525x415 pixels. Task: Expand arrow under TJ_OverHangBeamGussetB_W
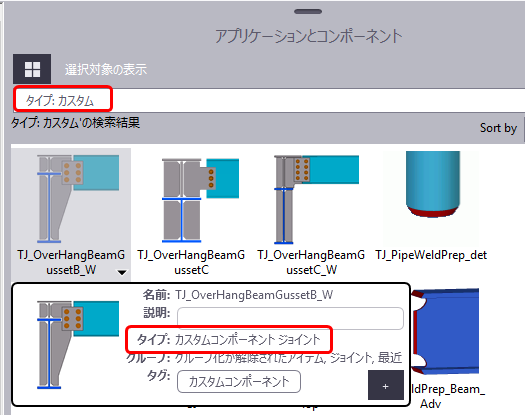[122, 273]
